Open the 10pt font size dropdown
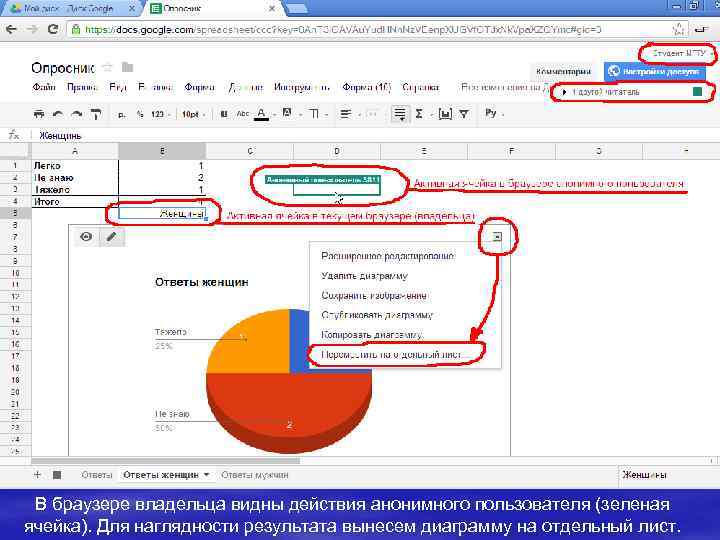The height and width of the screenshot is (540, 720). [193, 114]
